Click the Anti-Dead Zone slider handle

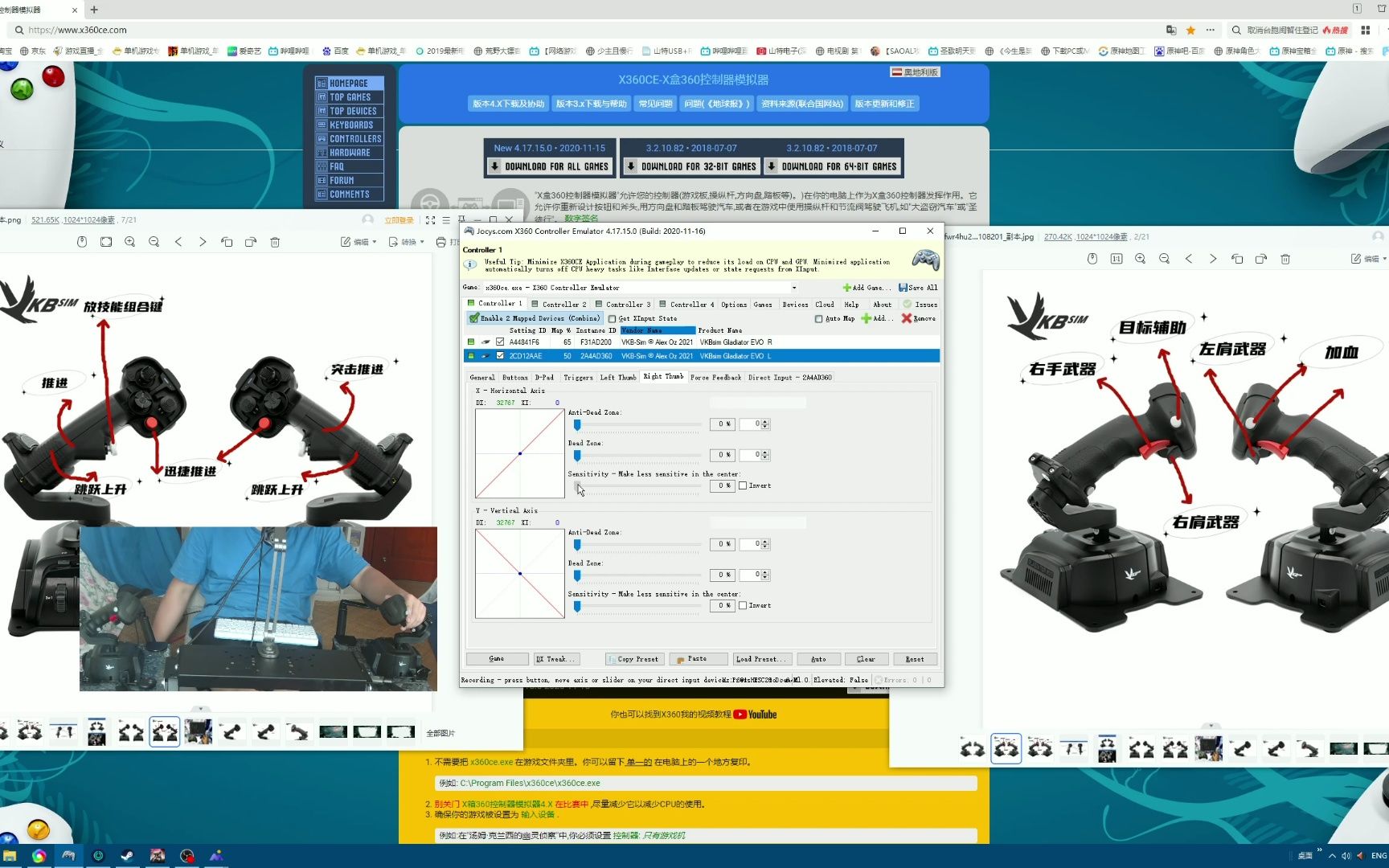point(576,424)
